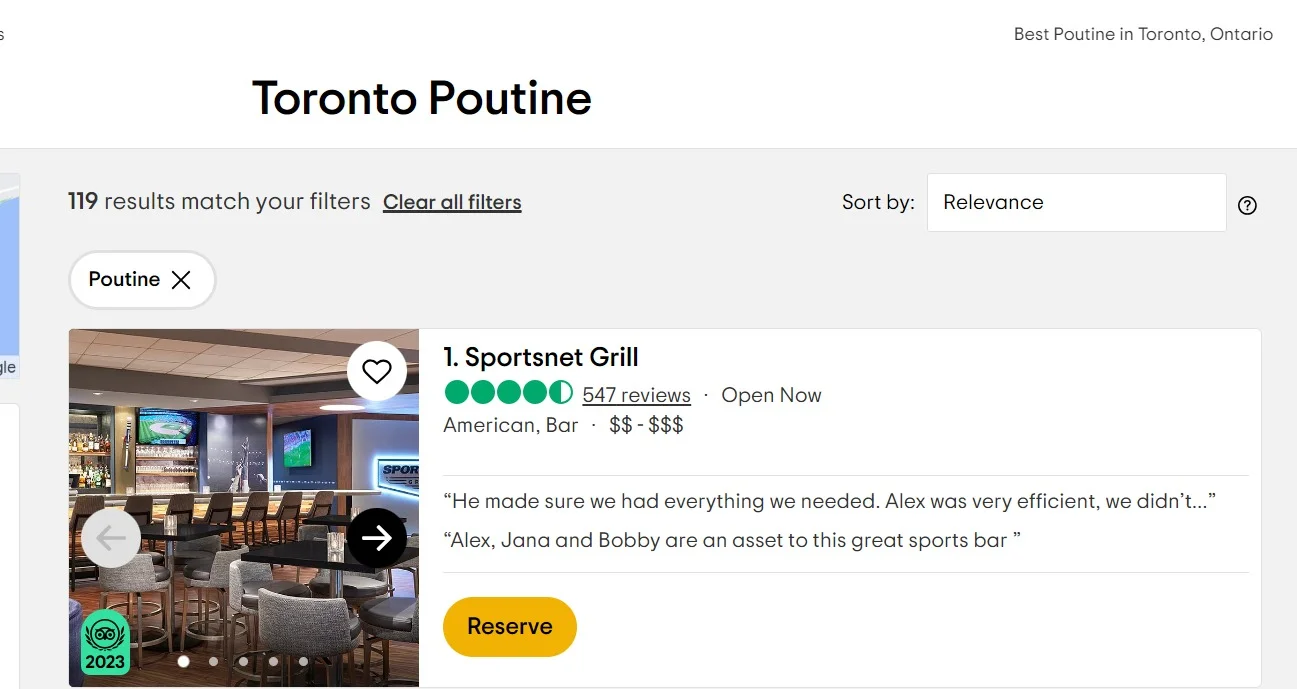Screen dimensions: 1297x689
Task: Toggle the heart to favorite the restaurant
Action: [377, 370]
